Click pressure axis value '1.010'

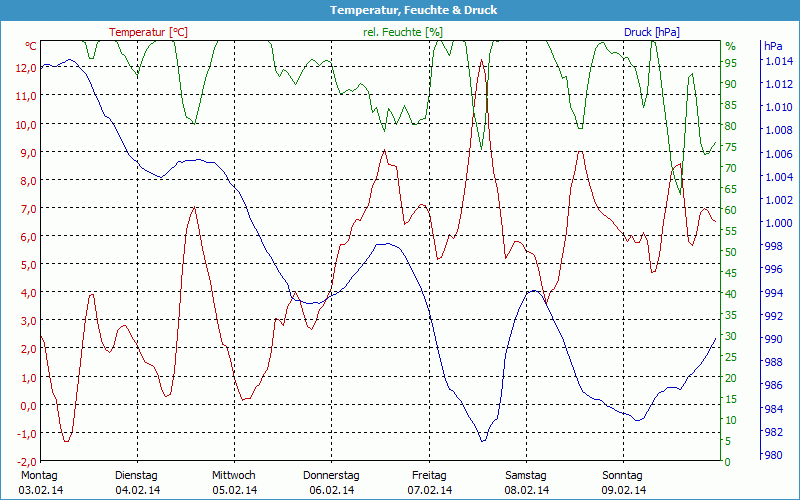(x=779, y=107)
